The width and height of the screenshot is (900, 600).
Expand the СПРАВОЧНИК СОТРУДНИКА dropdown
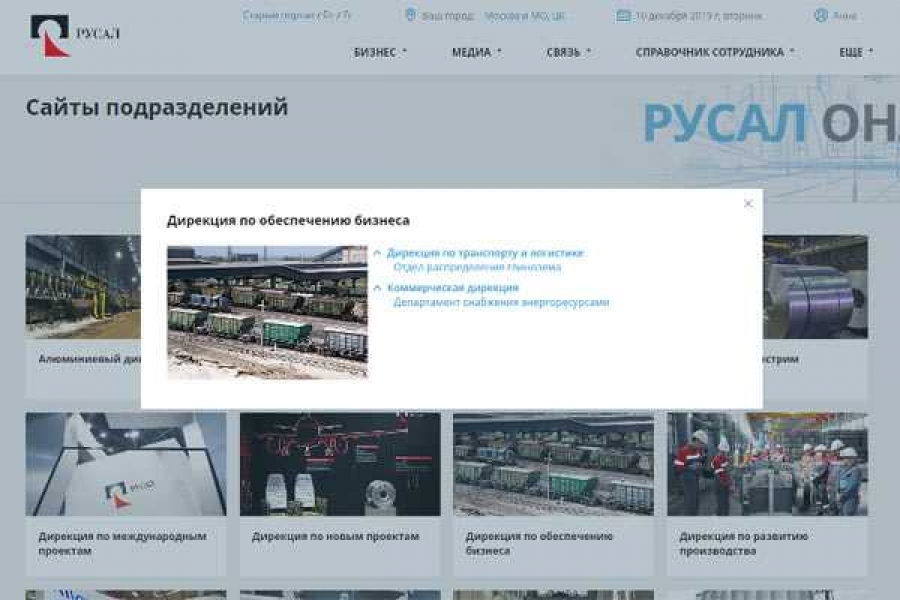coord(715,52)
